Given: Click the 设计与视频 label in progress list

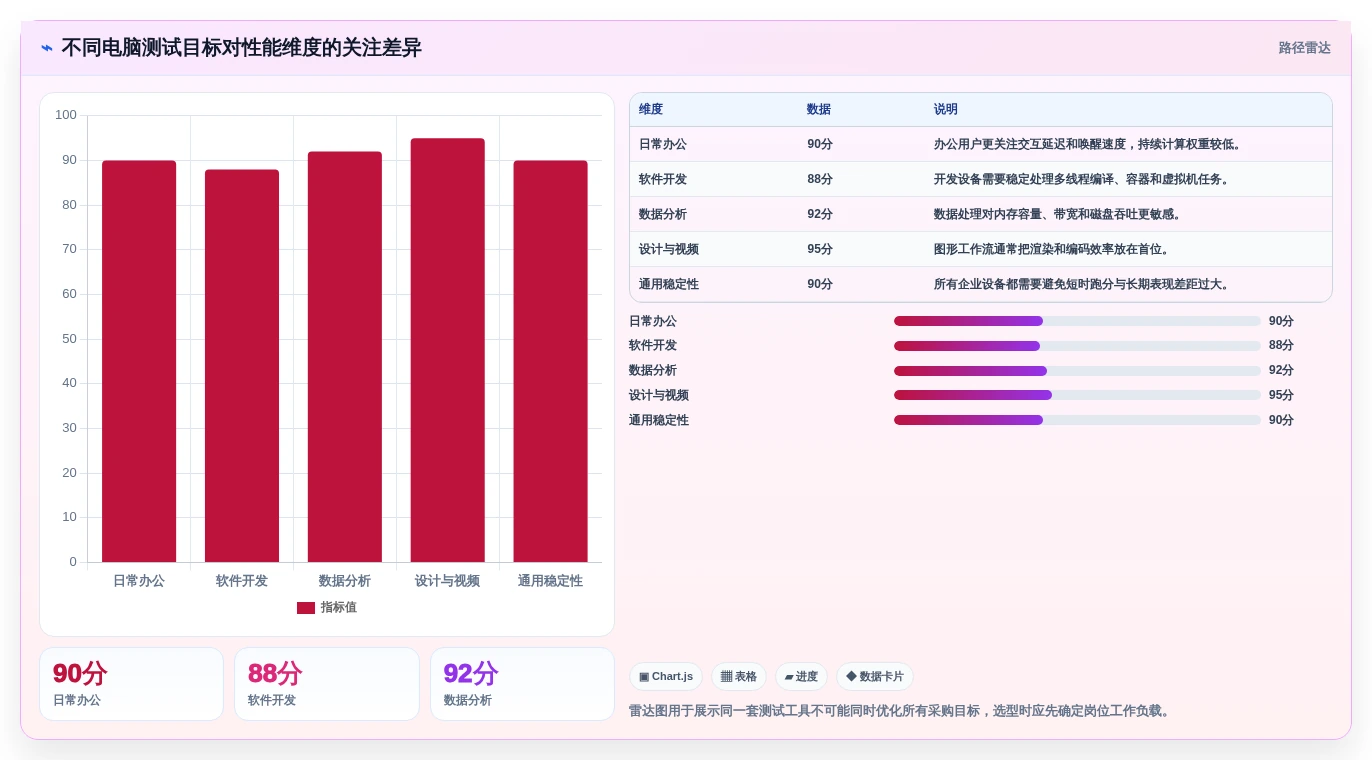Looking at the screenshot, I should tap(659, 395).
